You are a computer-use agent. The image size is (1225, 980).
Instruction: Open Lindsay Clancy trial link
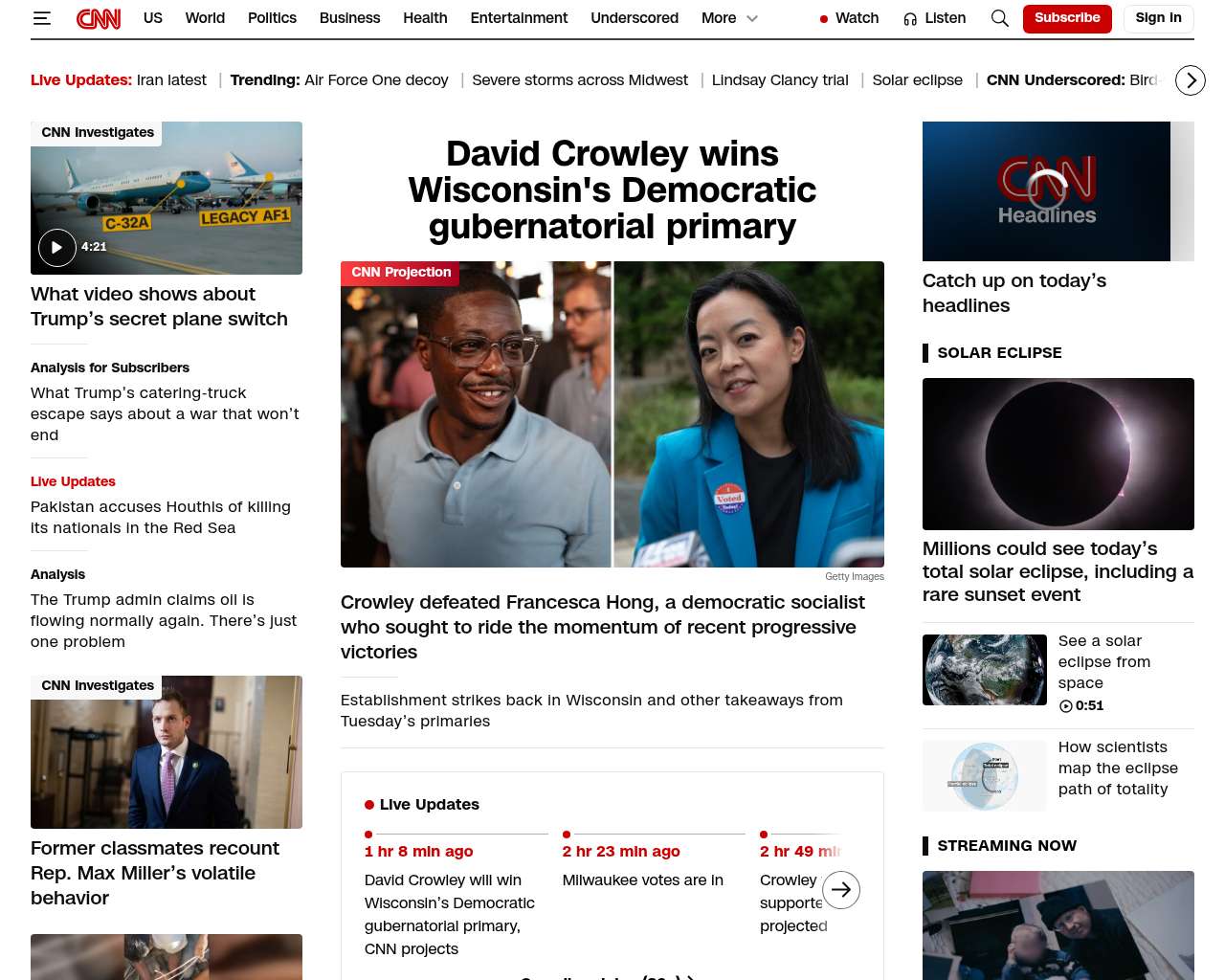click(780, 80)
